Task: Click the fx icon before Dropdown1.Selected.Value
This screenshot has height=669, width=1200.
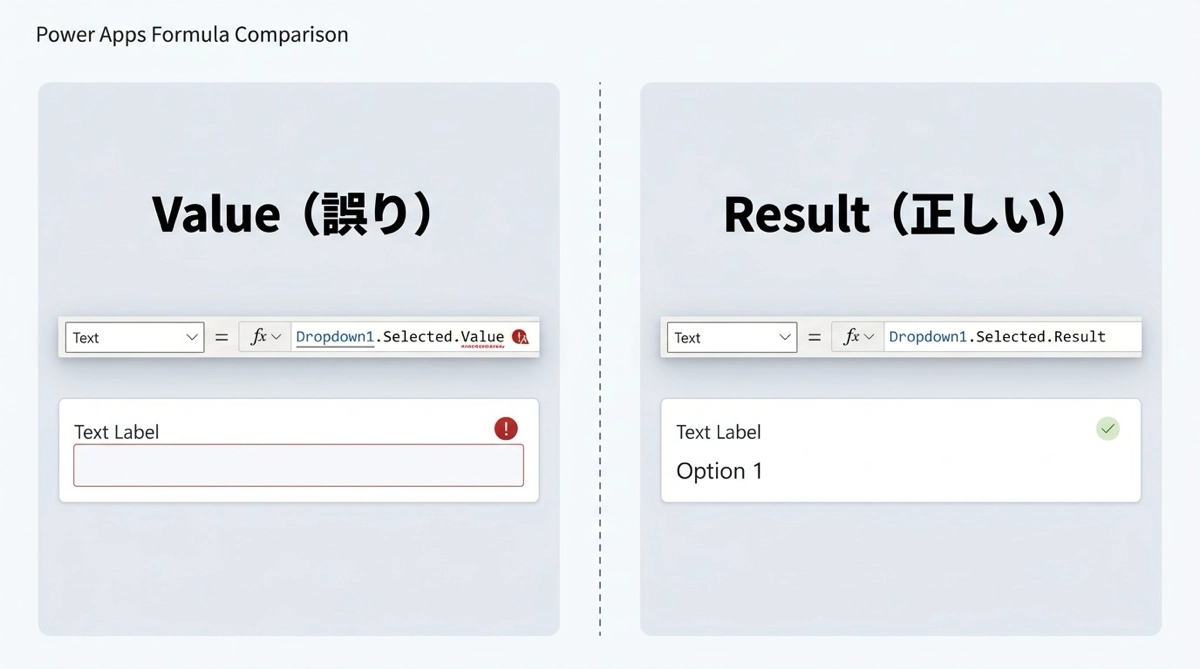Action: (258, 337)
